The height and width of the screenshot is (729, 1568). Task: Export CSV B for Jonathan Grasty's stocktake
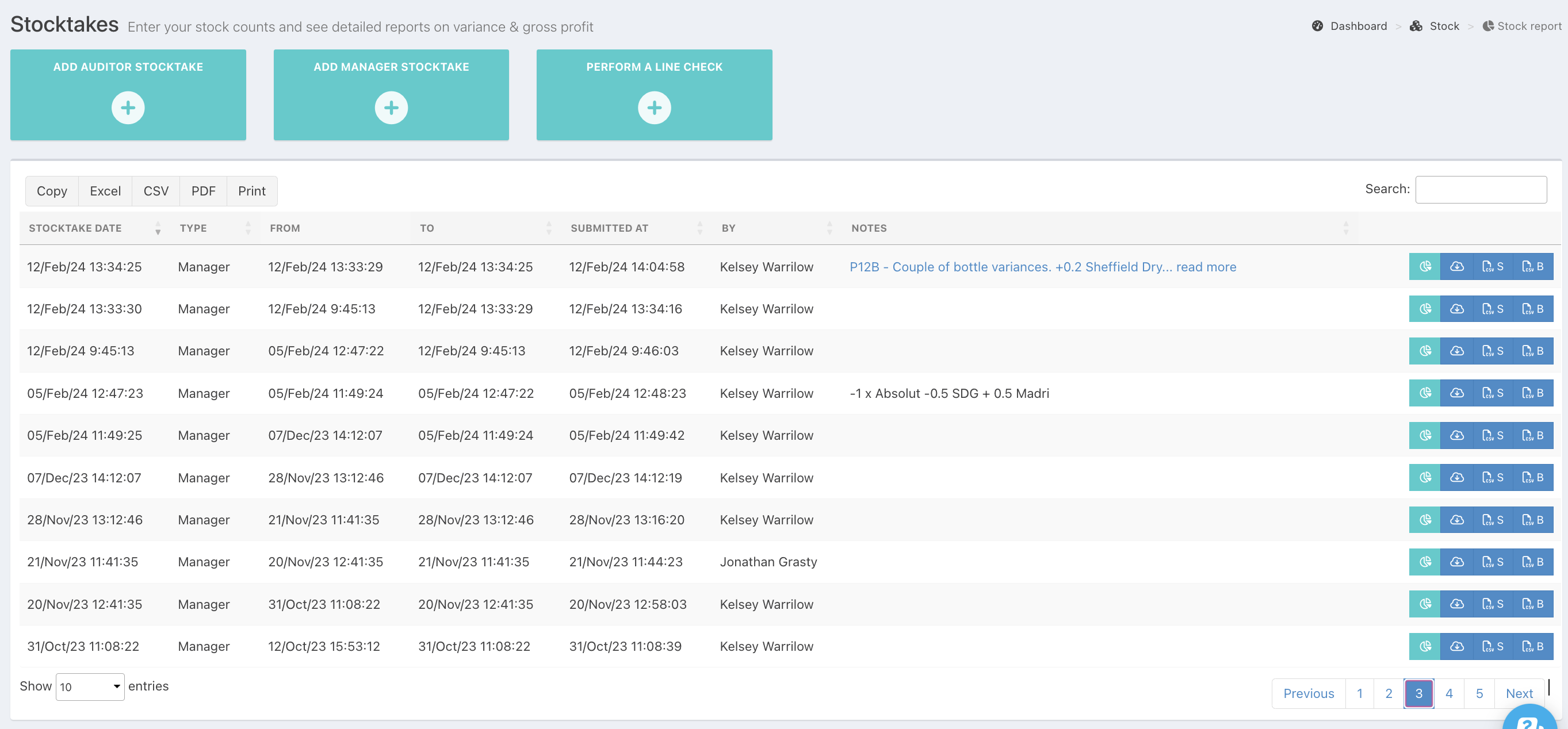pyautogui.click(x=1533, y=562)
